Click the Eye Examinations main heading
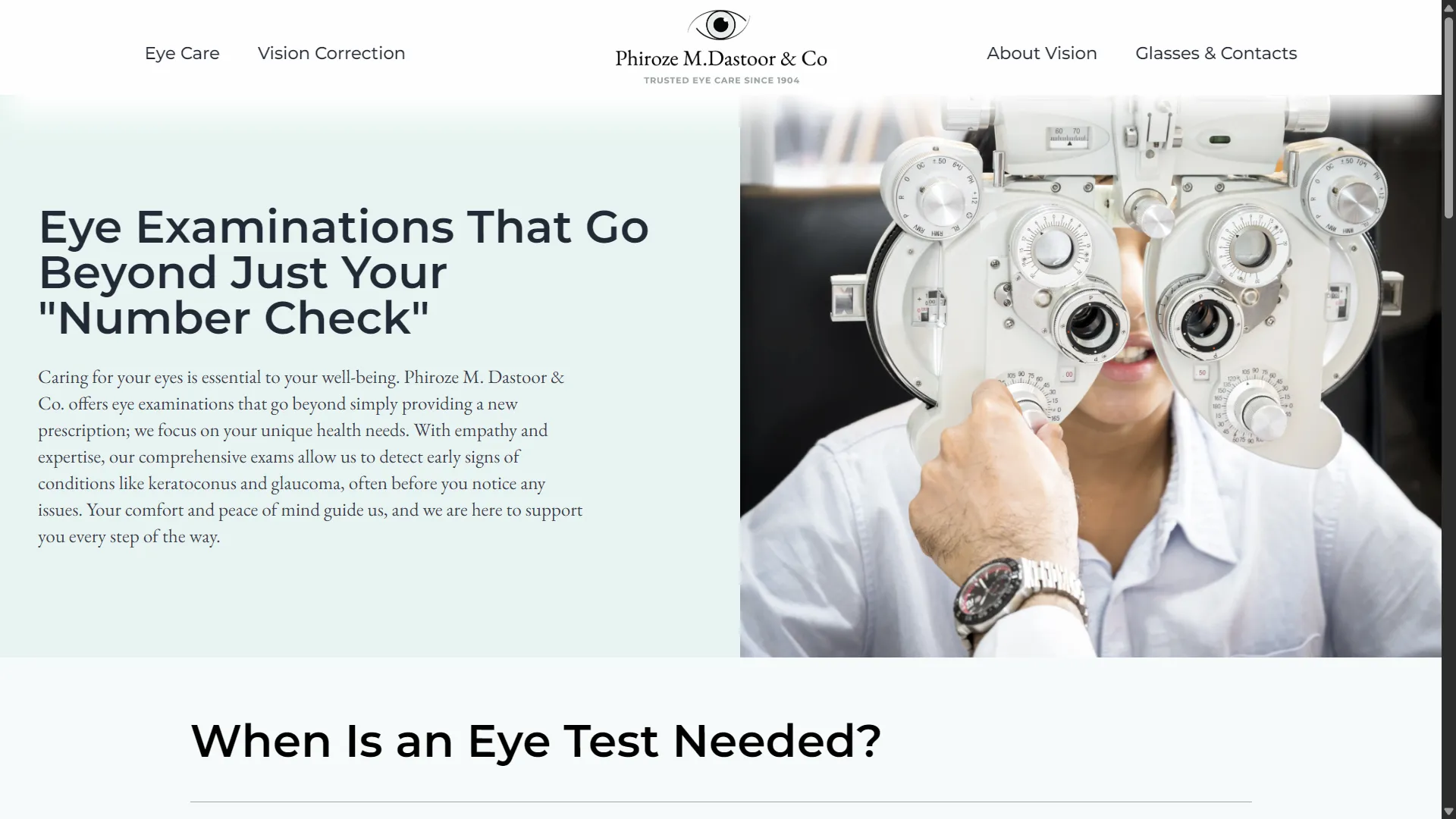The width and height of the screenshot is (1456, 819). click(x=344, y=271)
